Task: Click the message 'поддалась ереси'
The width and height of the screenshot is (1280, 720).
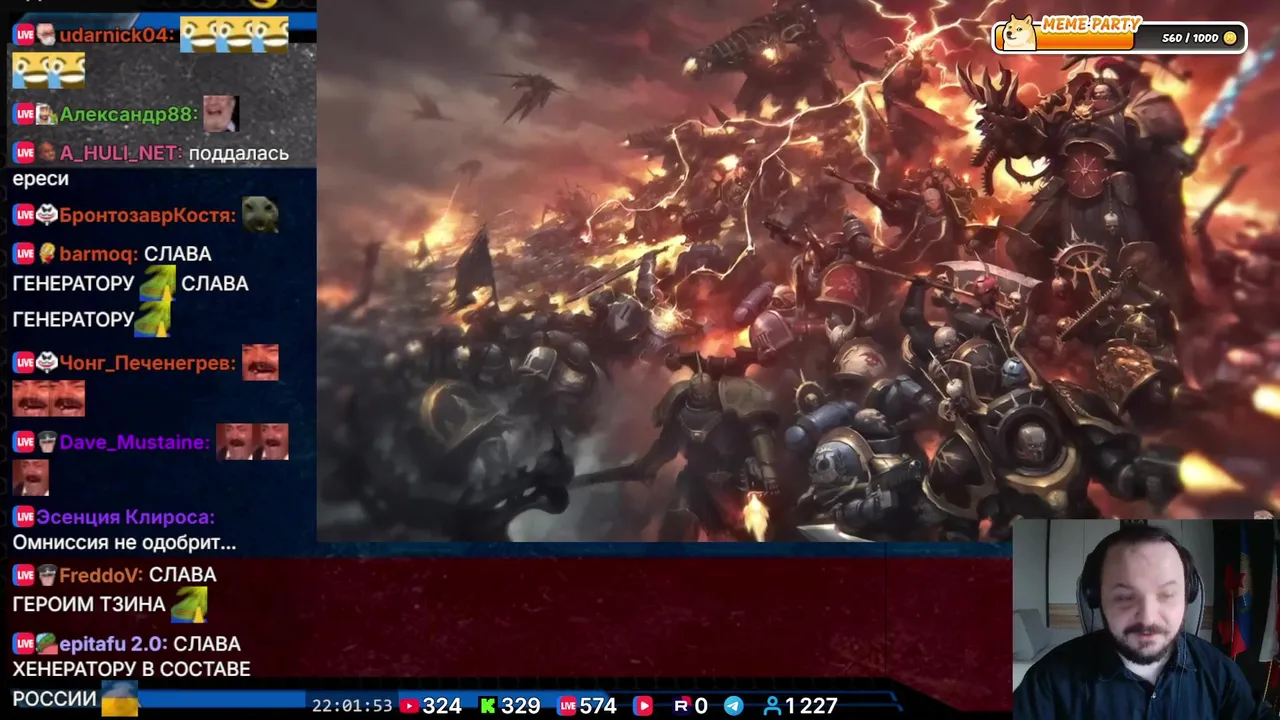Action: (x=150, y=166)
